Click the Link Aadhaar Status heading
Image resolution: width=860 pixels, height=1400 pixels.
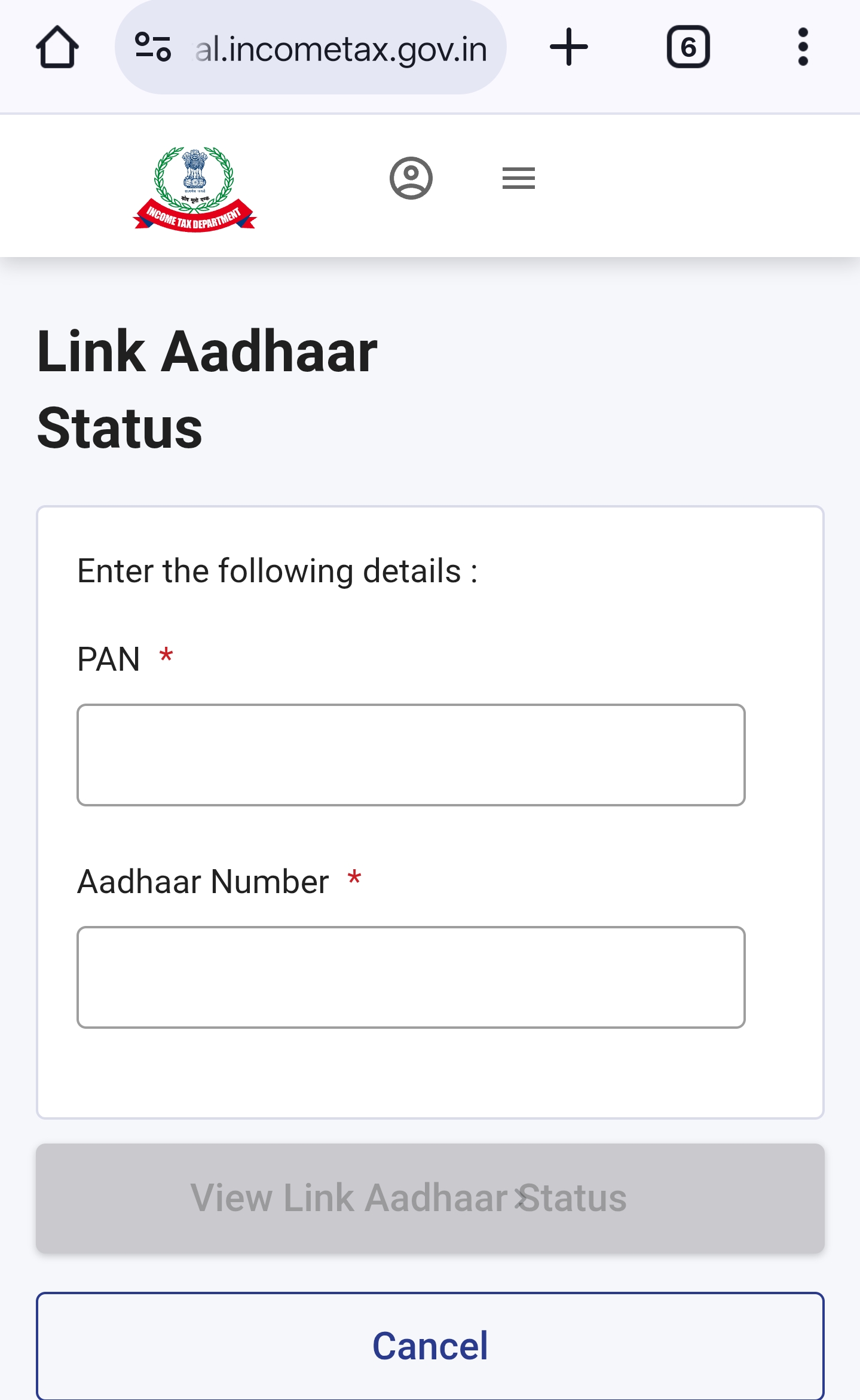coord(207,389)
